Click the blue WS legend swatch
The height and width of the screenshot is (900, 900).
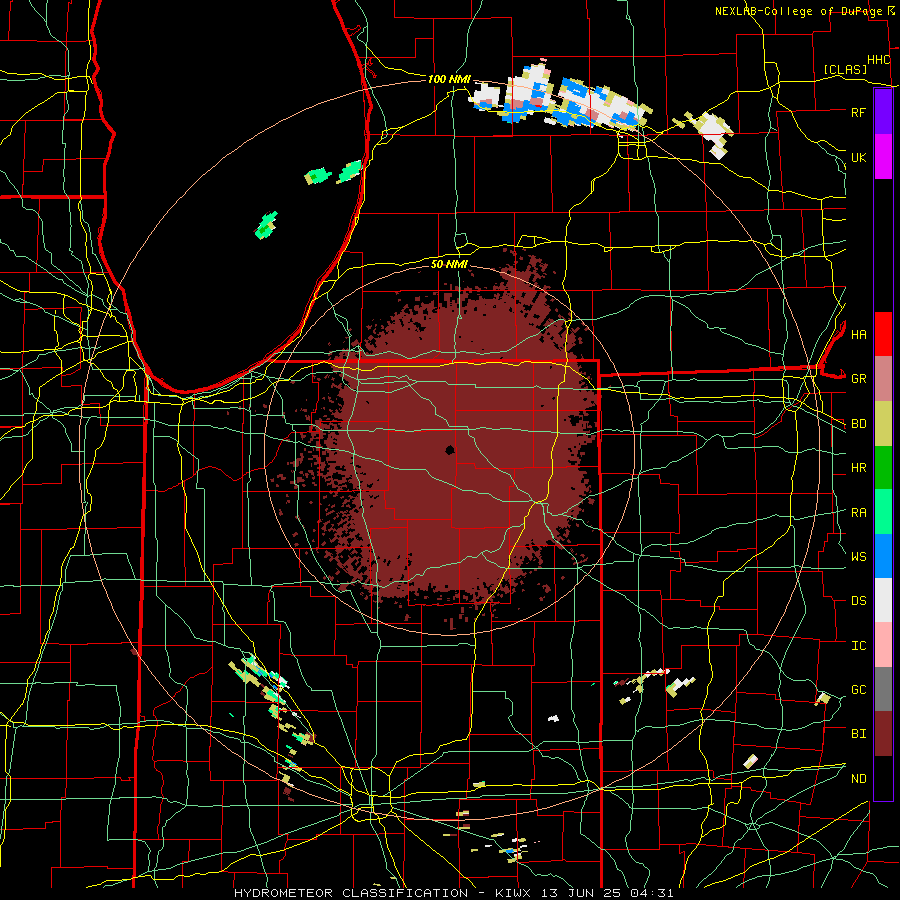click(883, 556)
